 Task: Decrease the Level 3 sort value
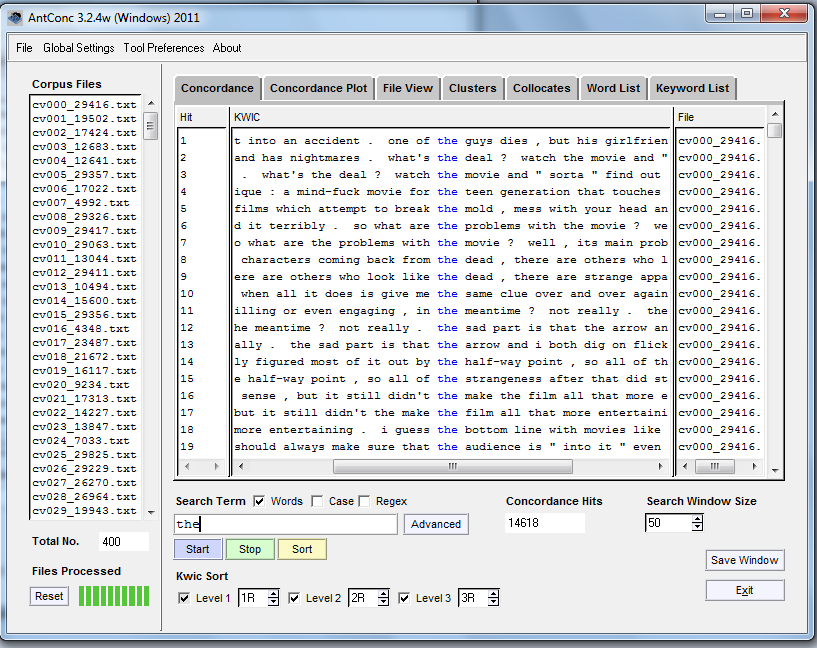pyautogui.click(x=493, y=603)
